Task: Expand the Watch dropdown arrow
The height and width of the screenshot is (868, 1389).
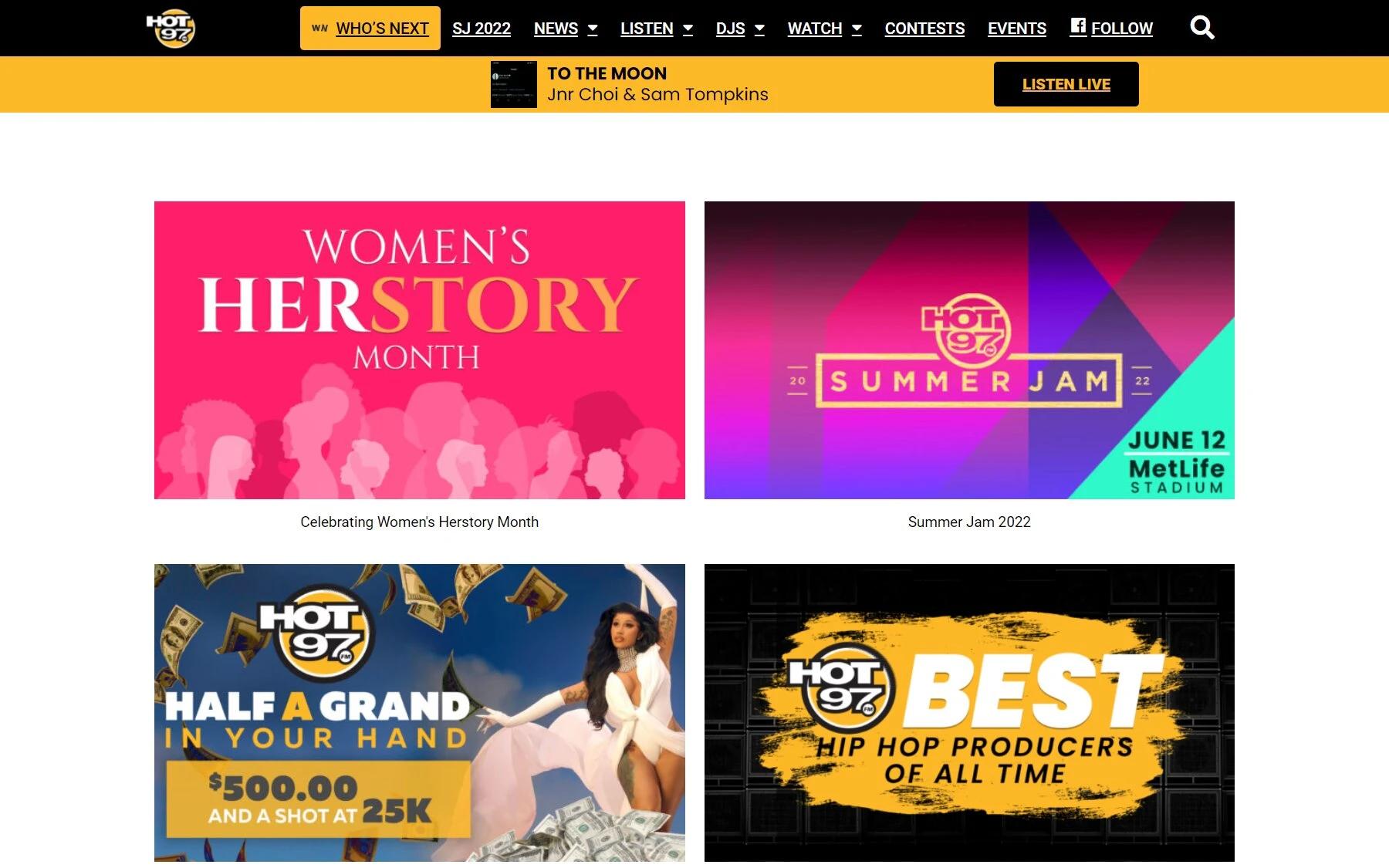Action: [x=857, y=29]
